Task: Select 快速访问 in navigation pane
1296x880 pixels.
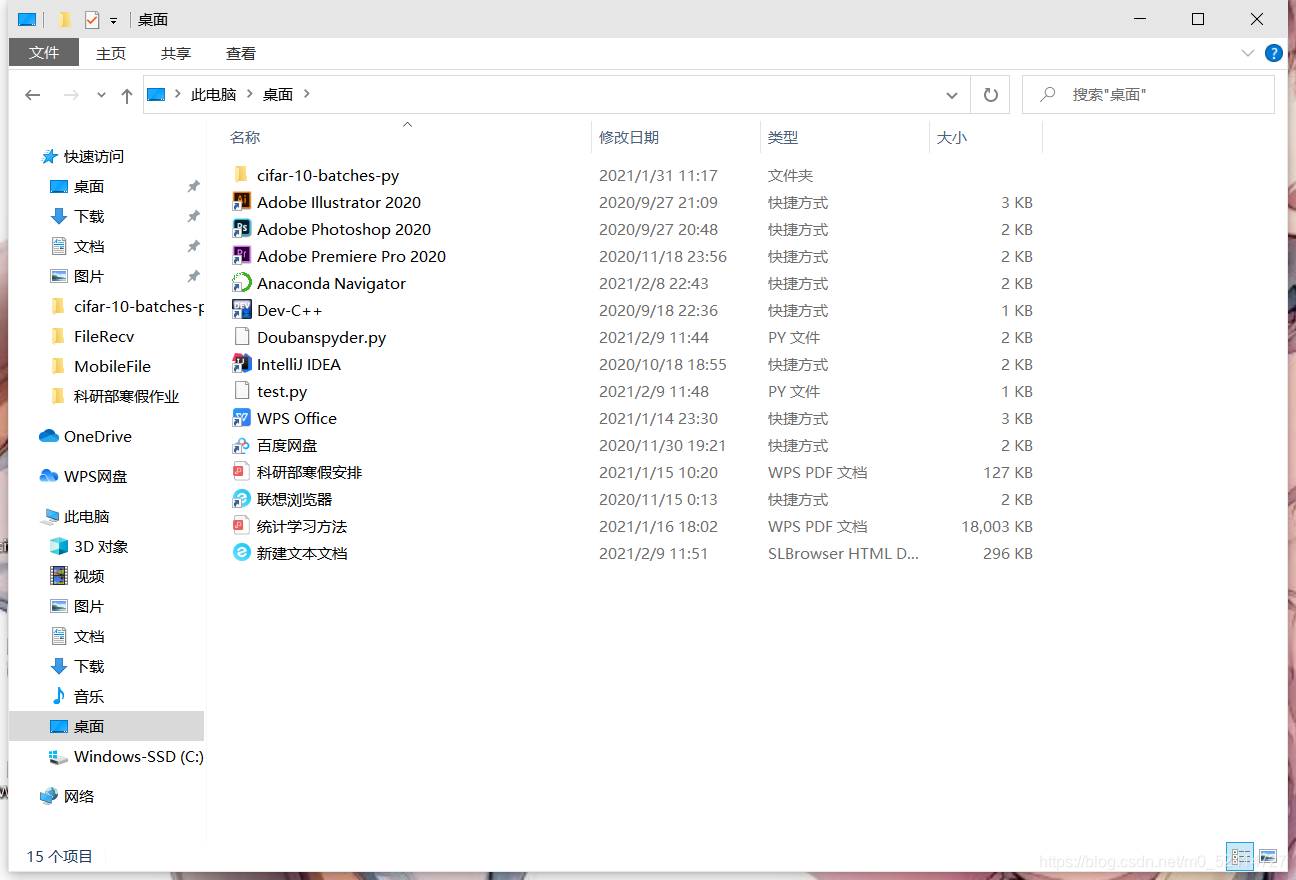Action: click(94, 156)
